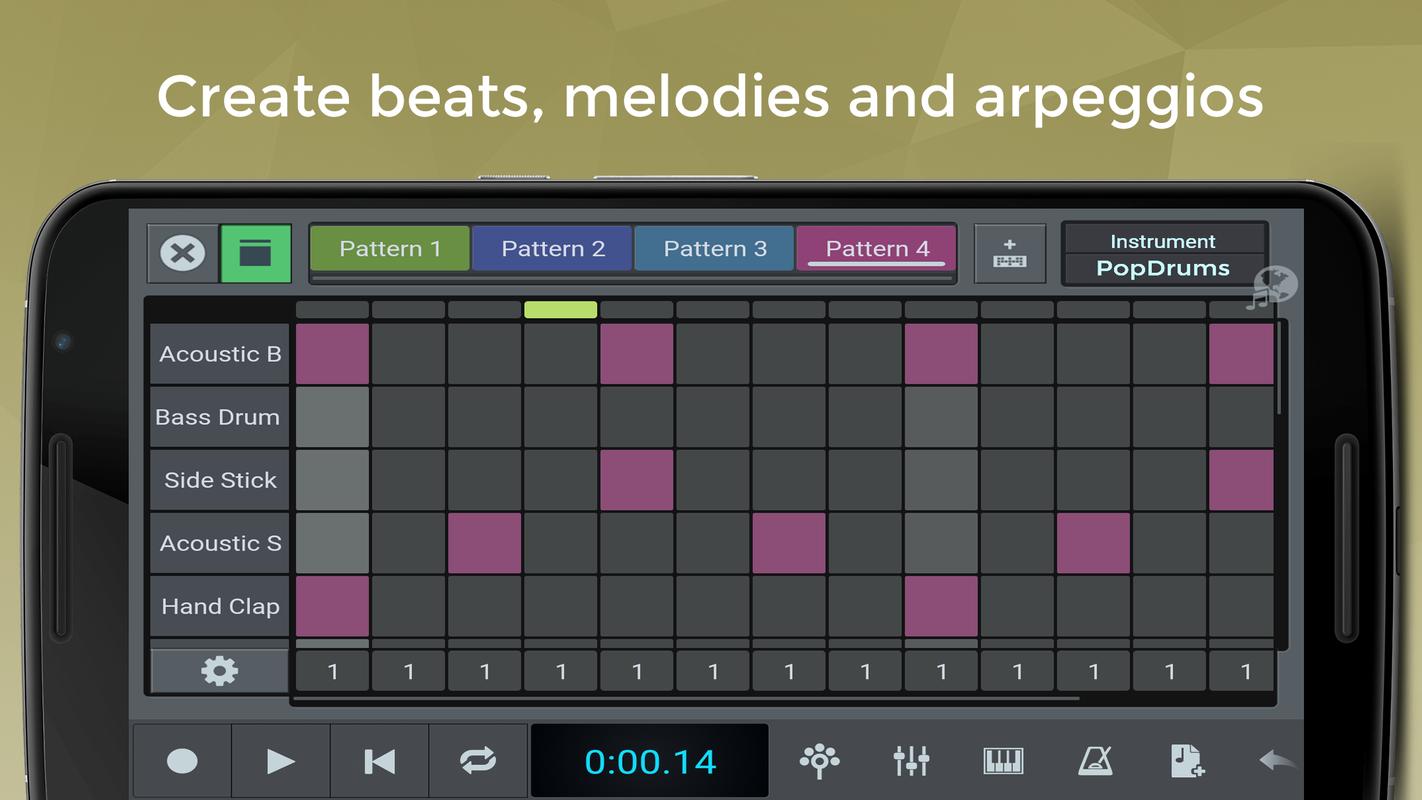Select the Bass Drum row label
Screen dimensions: 1422x800
220,417
